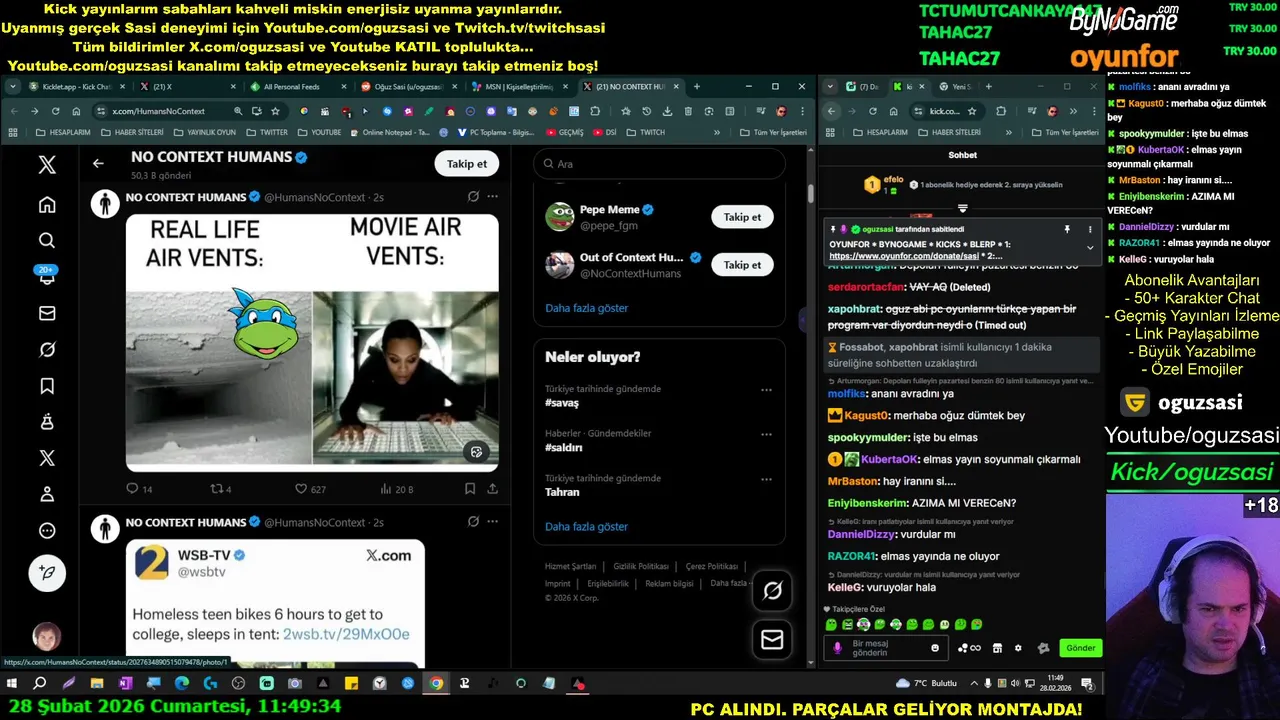Viewport: 1280px width, 720px height.
Task: Open HABER SİTELERİ bookmark folder in x.com window
Action: coord(131,132)
